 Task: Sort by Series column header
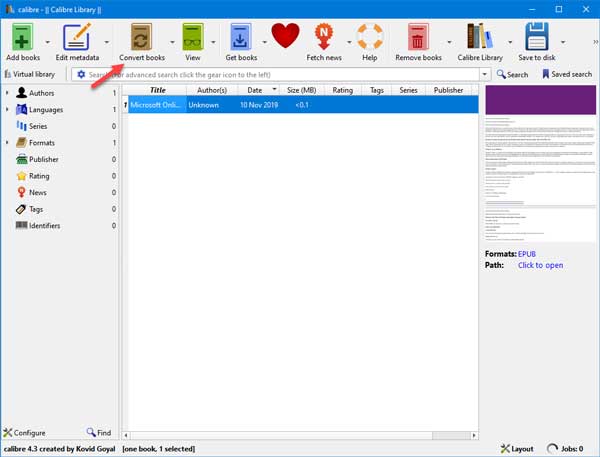[408, 90]
